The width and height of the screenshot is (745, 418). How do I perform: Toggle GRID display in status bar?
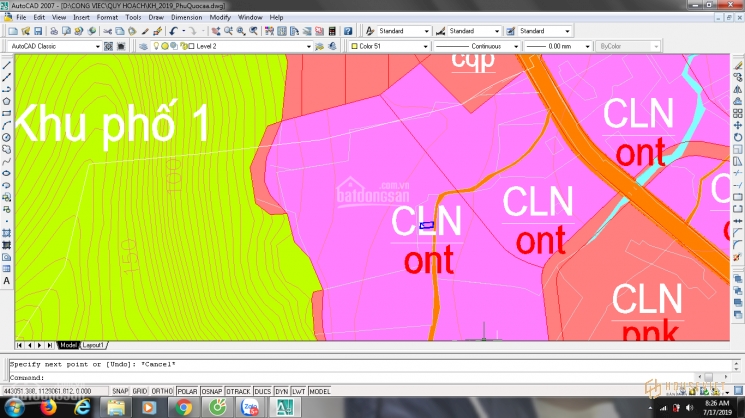coord(140,391)
